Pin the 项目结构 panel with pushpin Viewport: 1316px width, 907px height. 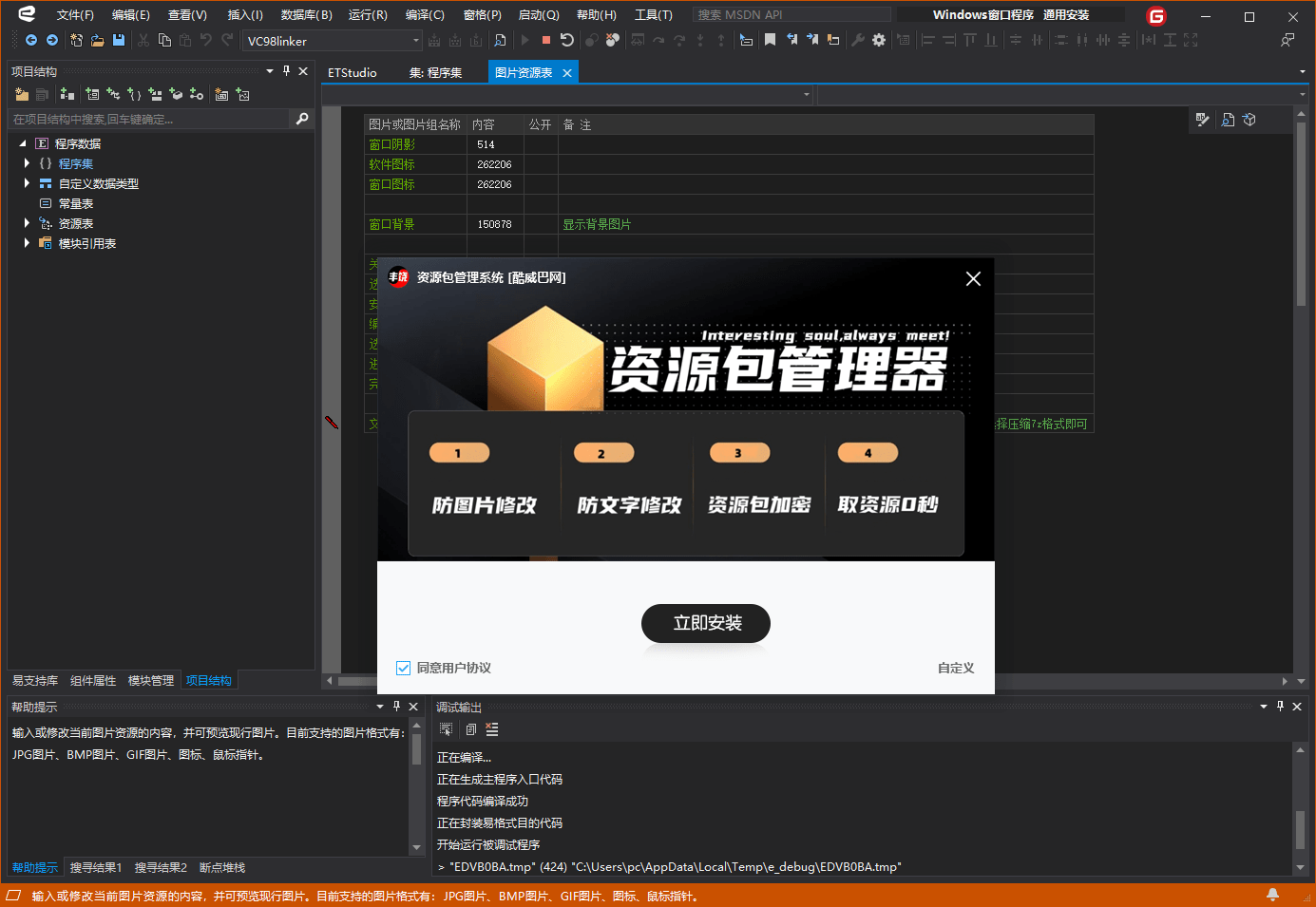(286, 71)
